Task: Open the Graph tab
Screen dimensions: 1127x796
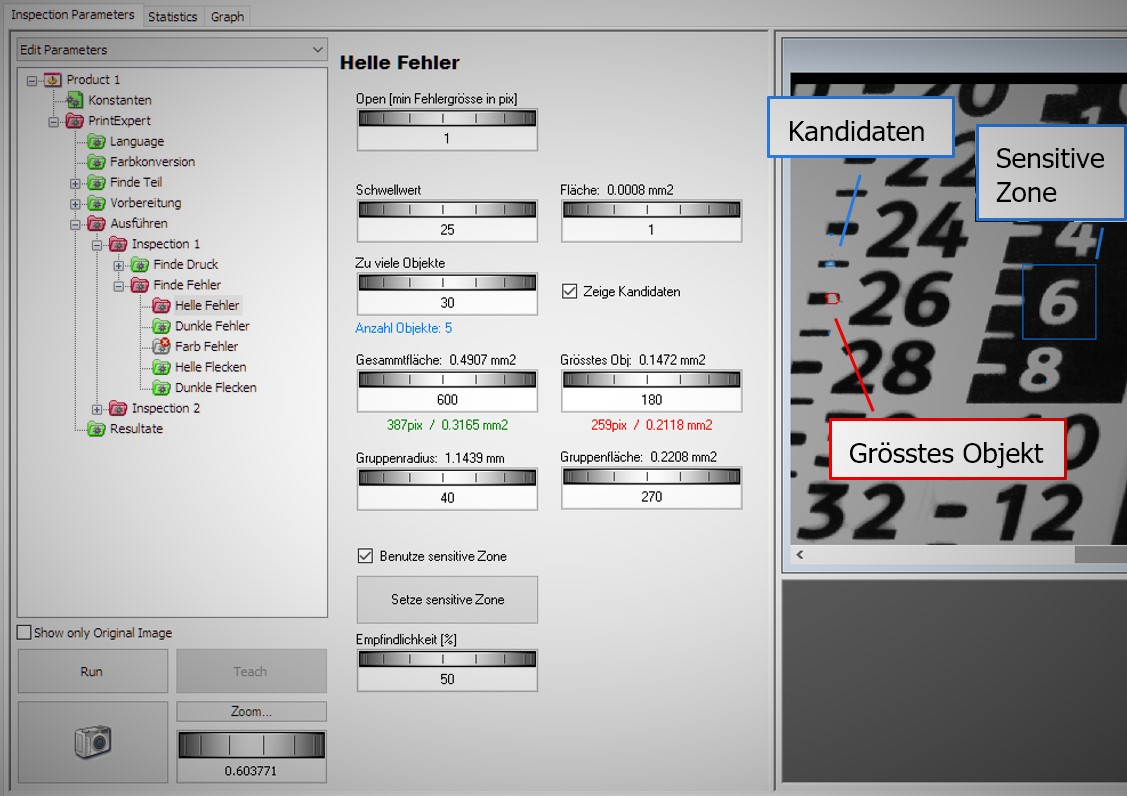Action: [227, 16]
